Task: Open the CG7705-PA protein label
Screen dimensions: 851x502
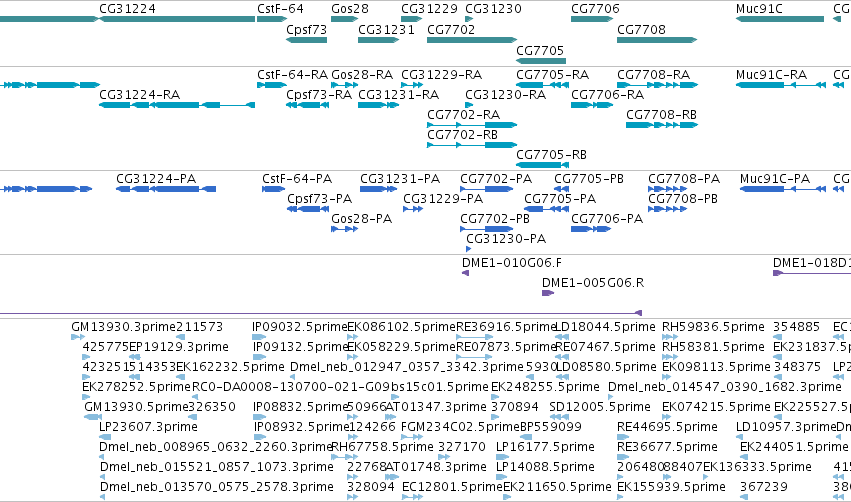Action: coord(560,199)
